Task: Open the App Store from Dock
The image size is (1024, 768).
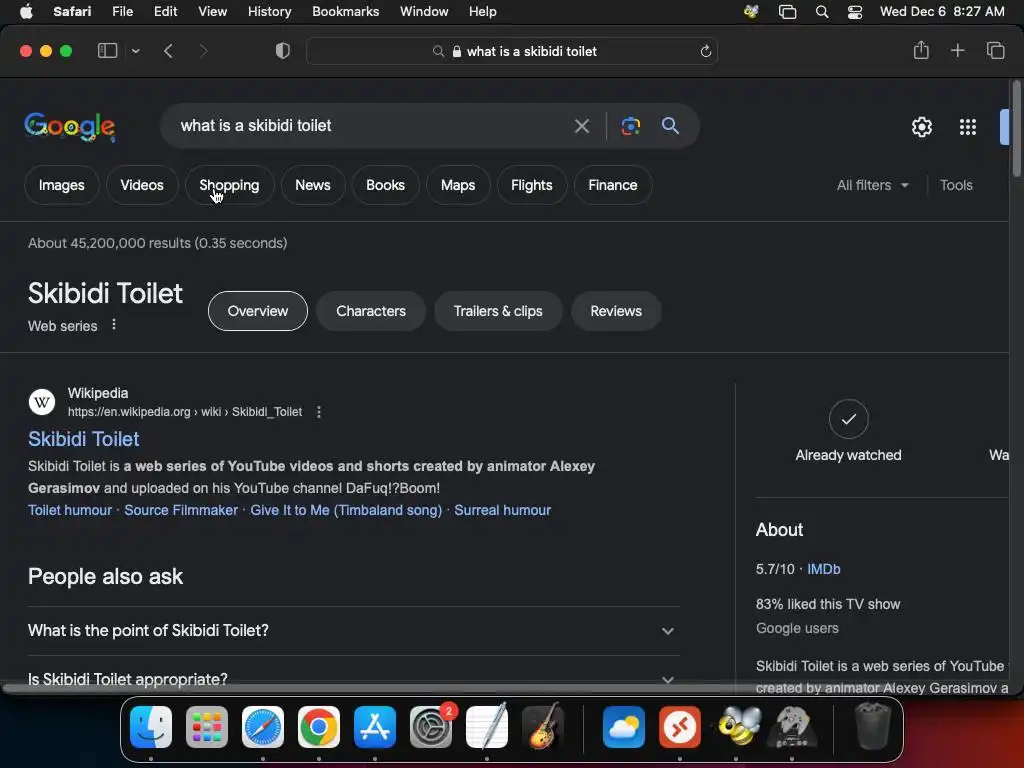Action: [x=375, y=726]
